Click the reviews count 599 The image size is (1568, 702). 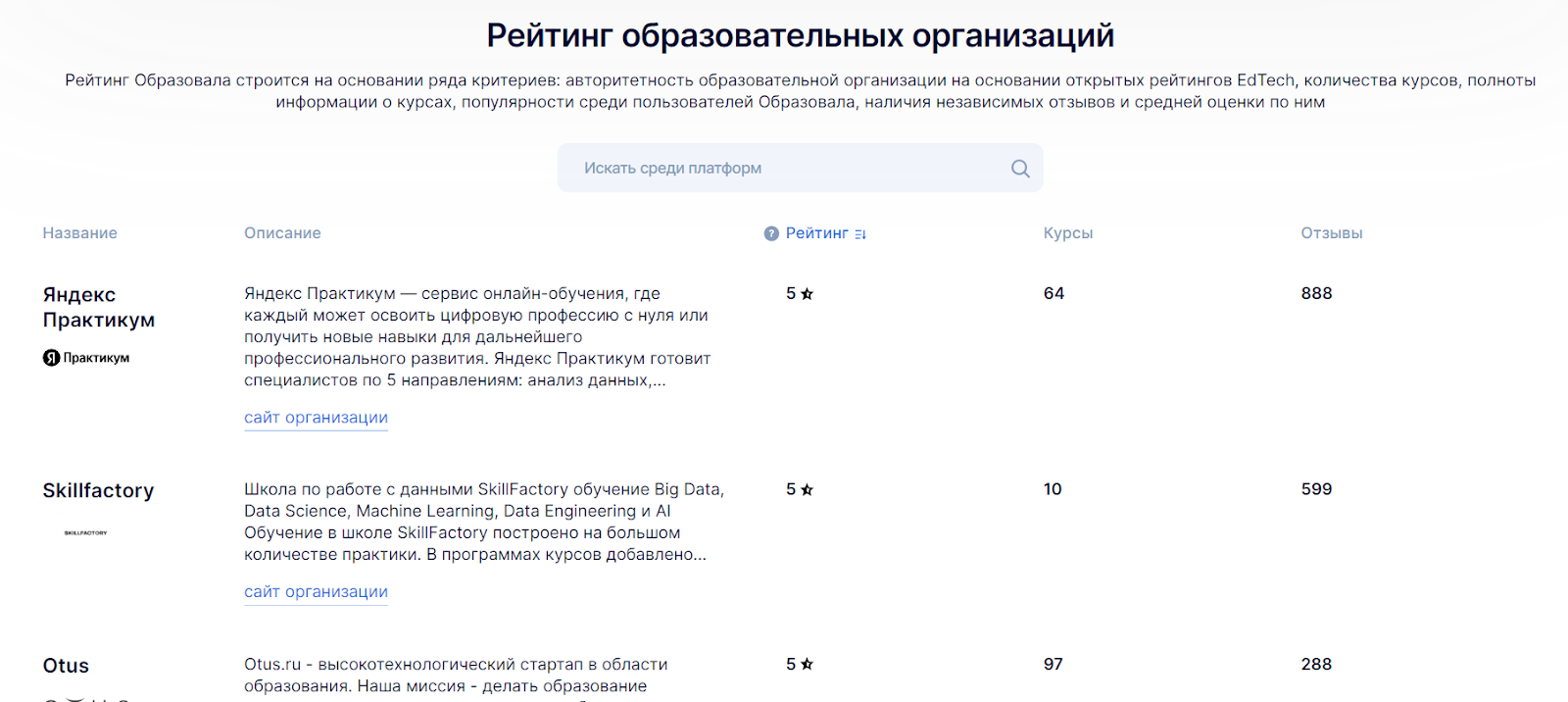pos(1316,489)
